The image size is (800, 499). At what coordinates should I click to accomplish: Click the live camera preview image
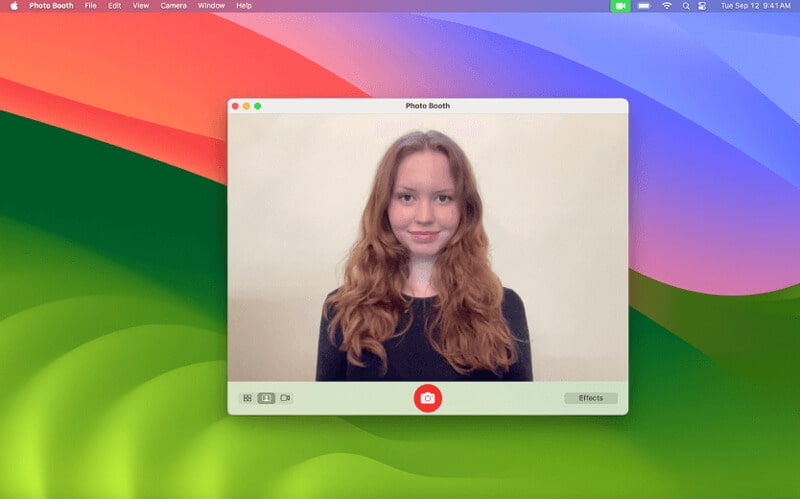[x=427, y=247]
